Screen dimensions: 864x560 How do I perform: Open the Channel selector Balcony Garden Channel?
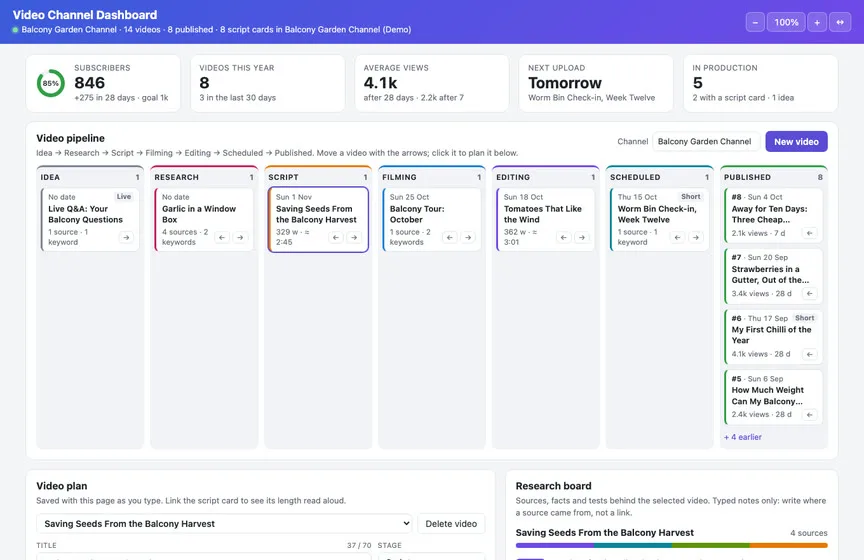click(x=706, y=142)
